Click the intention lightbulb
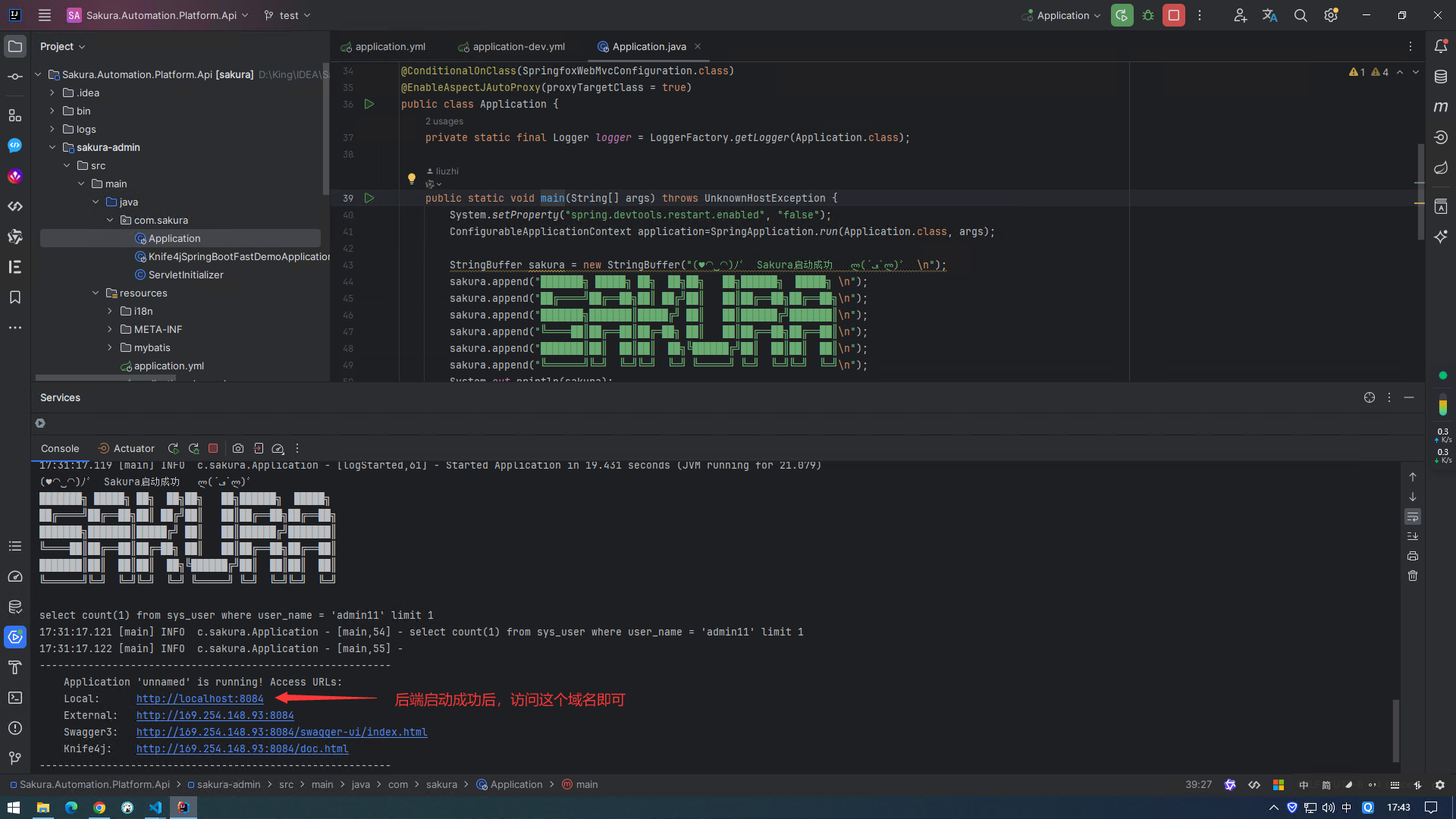The width and height of the screenshot is (1456, 819). point(412,179)
